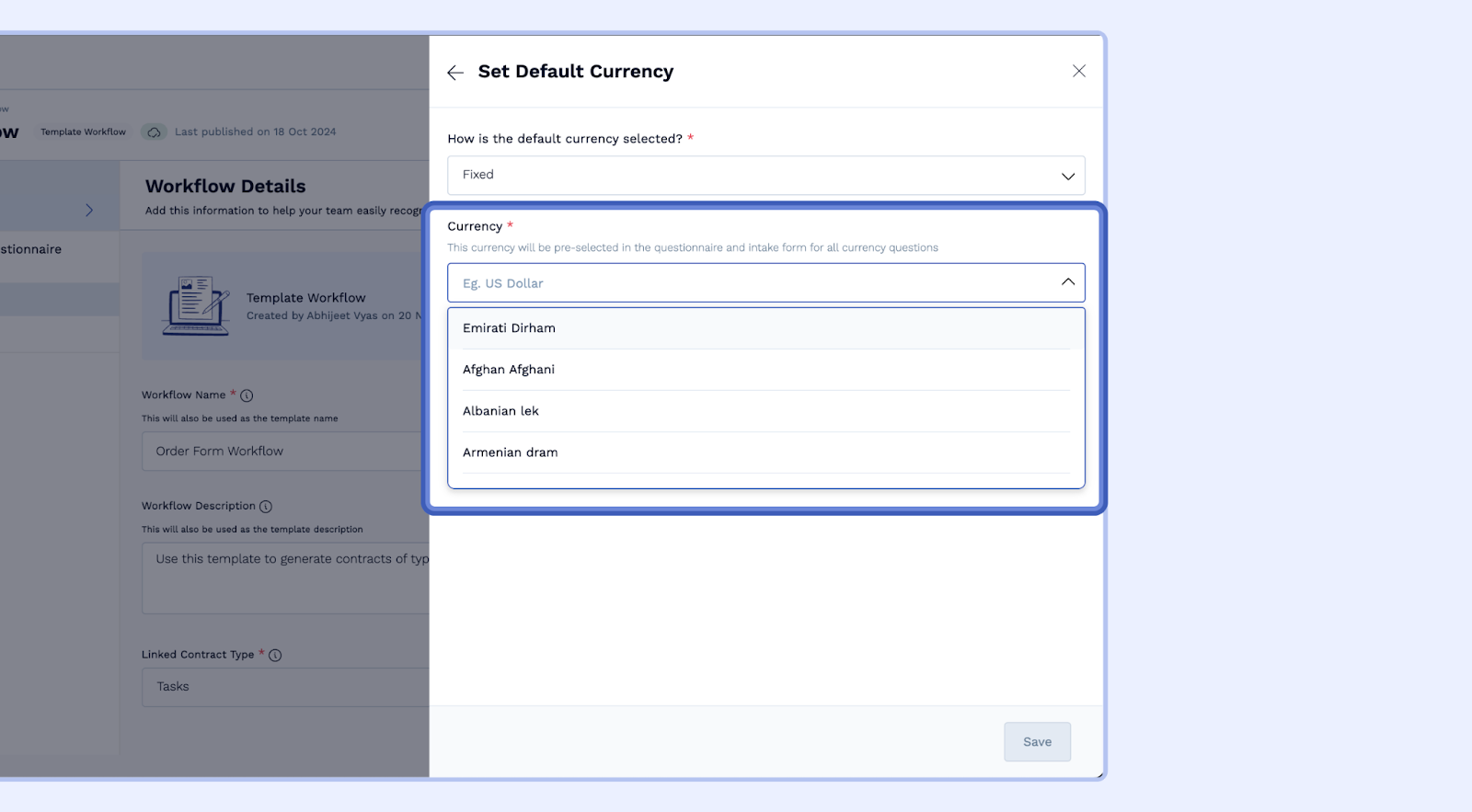
Task: Select Armenian dram currency option
Action: pyautogui.click(x=511, y=452)
